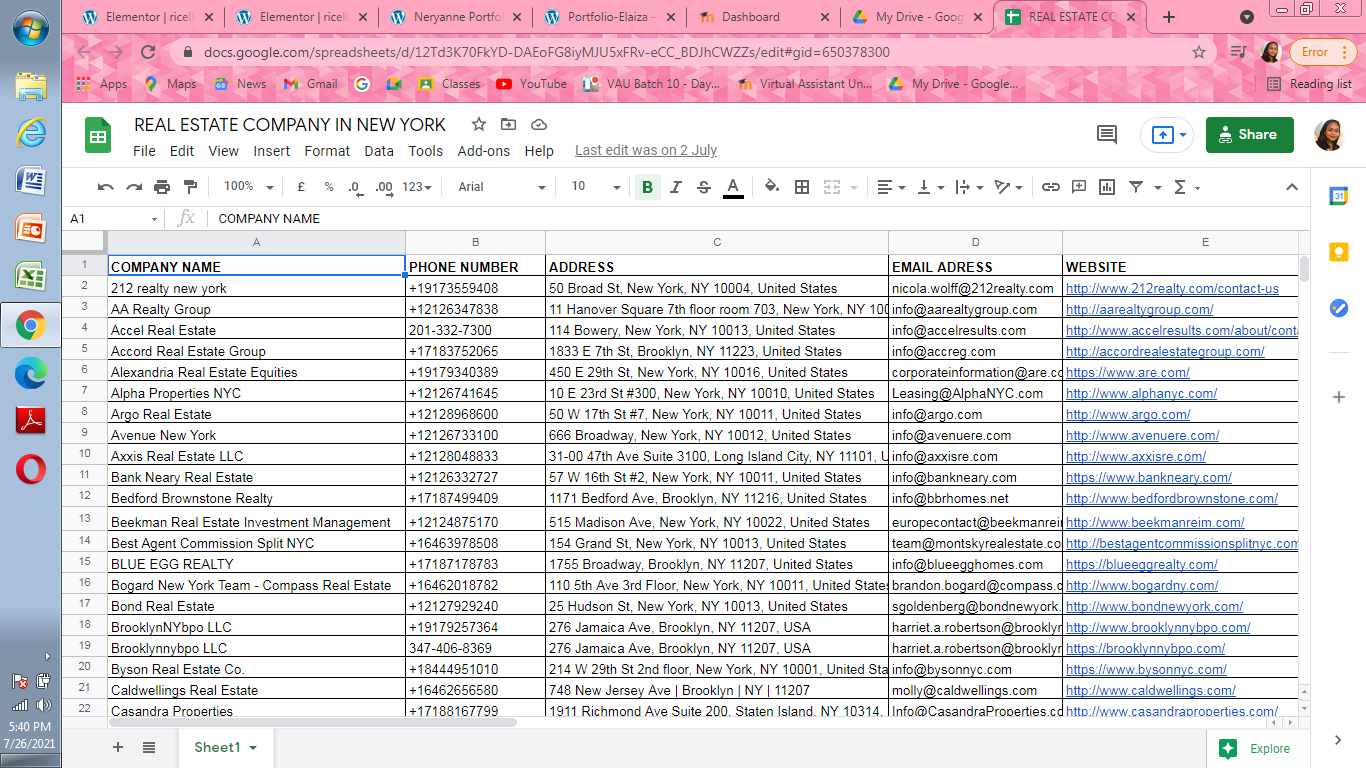Toggle Italic formatting
The height and width of the screenshot is (768, 1366).
click(675, 187)
